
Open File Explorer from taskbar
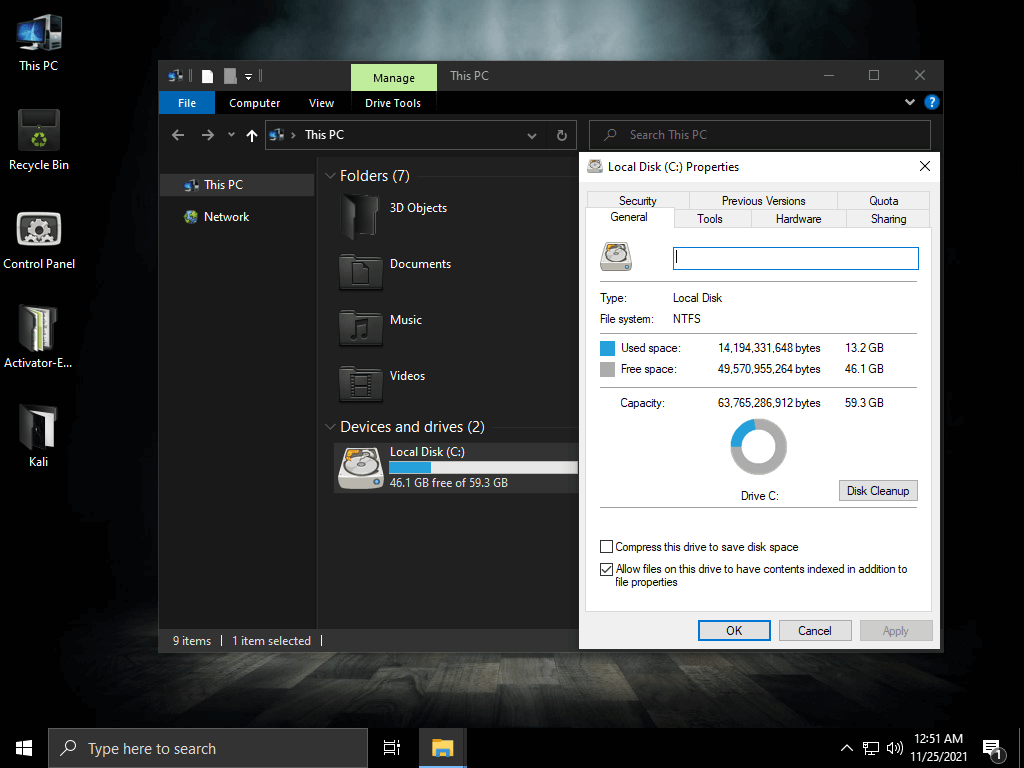(x=443, y=748)
